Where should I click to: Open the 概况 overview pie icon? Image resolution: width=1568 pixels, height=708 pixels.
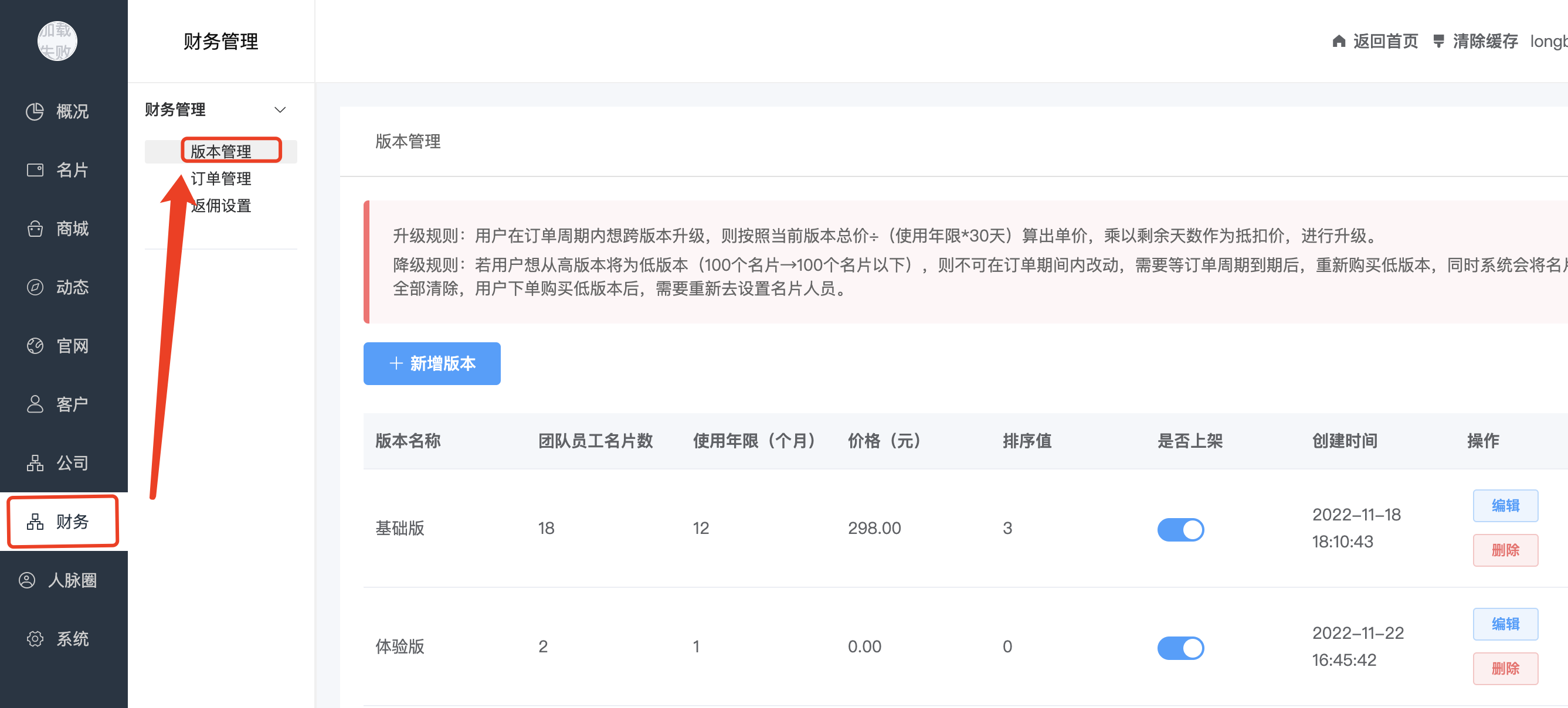tap(35, 111)
